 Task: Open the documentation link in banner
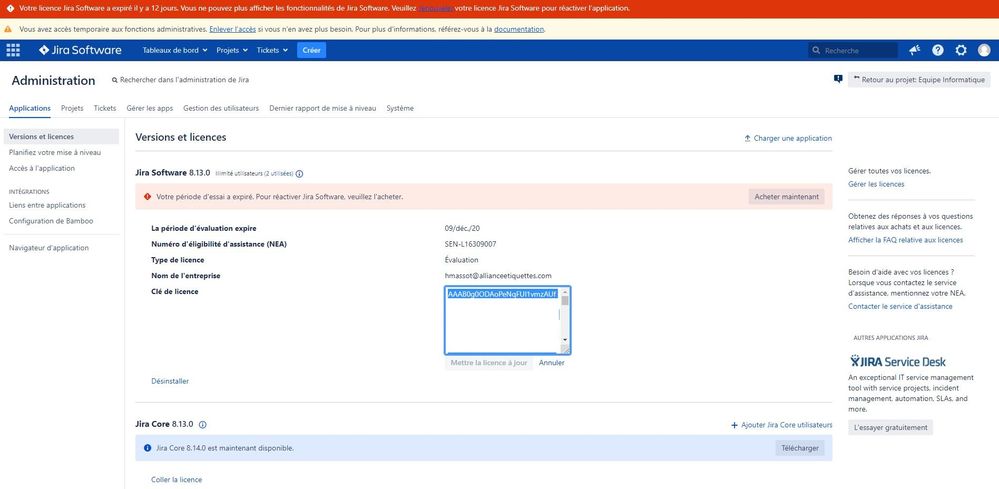pyautogui.click(x=519, y=29)
